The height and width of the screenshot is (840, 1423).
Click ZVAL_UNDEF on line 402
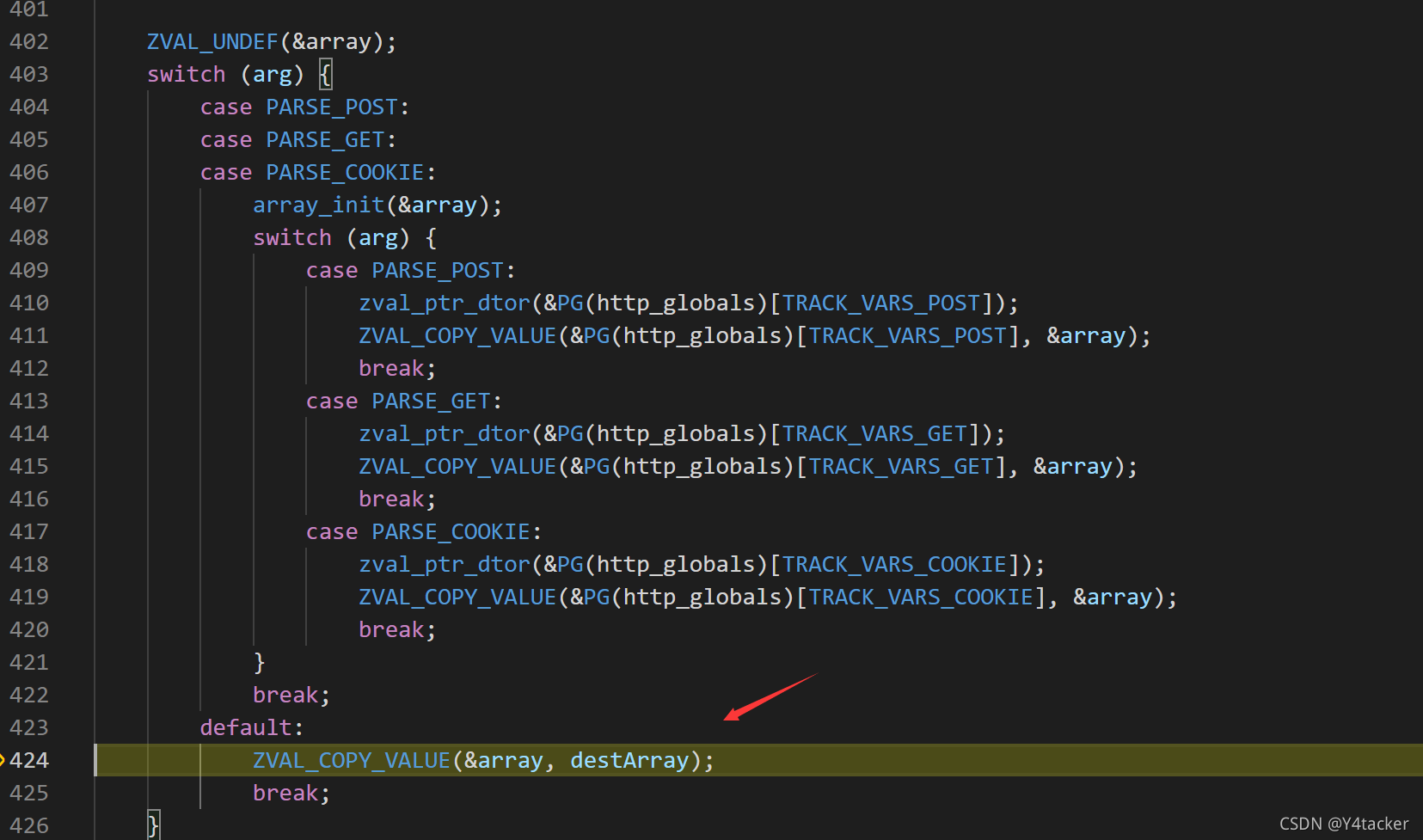pyautogui.click(x=212, y=41)
